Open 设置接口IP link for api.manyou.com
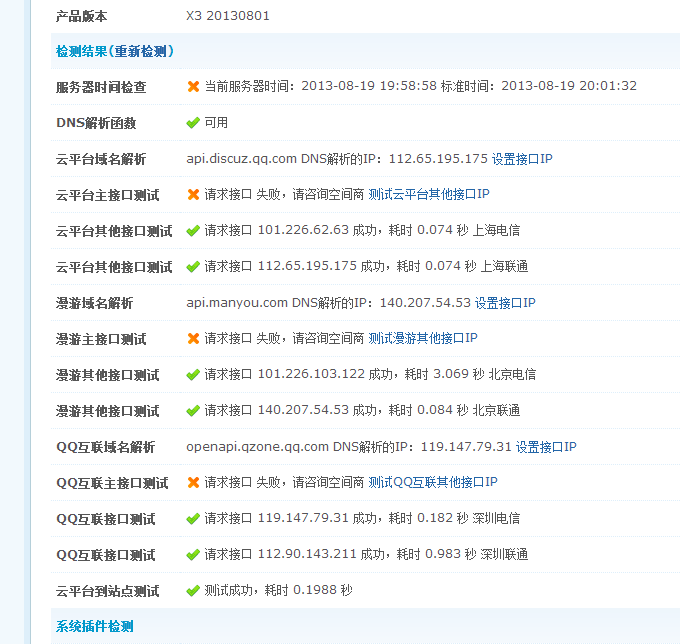The width and height of the screenshot is (680, 644). (505, 303)
